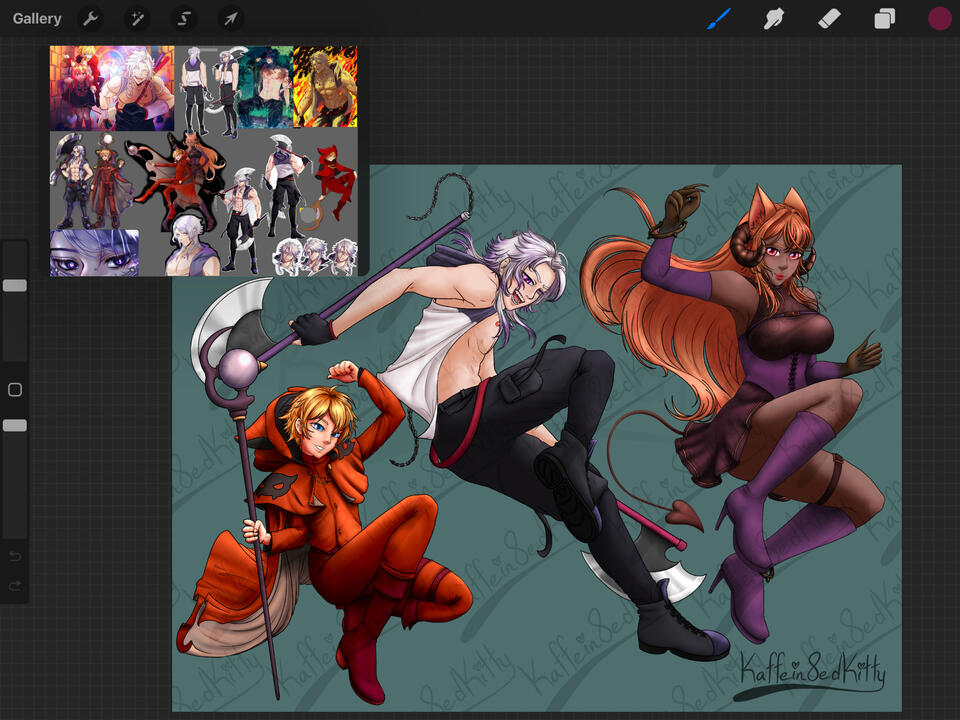Open Adjustments with the magic wand icon
Viewport: 960px width, 720px height.
coord(137,19)
